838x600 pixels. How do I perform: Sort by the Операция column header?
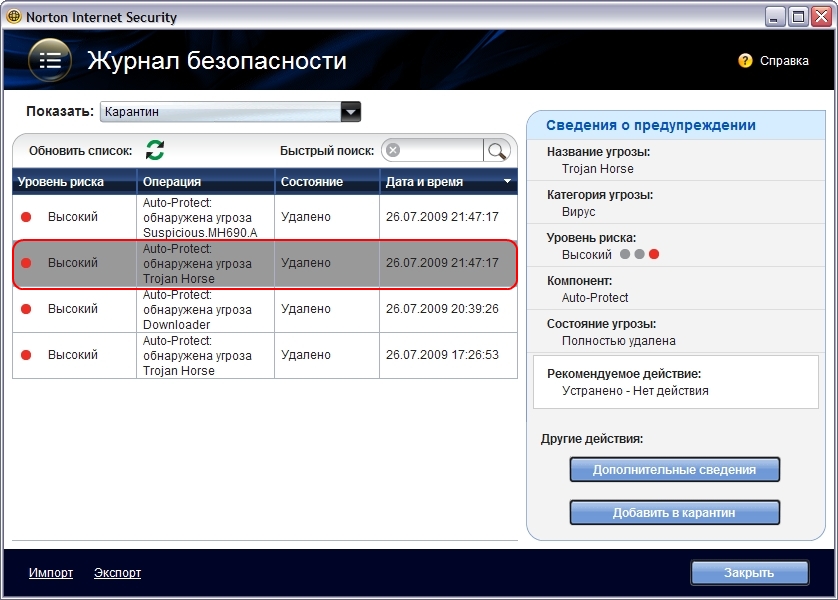pyautogui.click(x=206, y=182)
